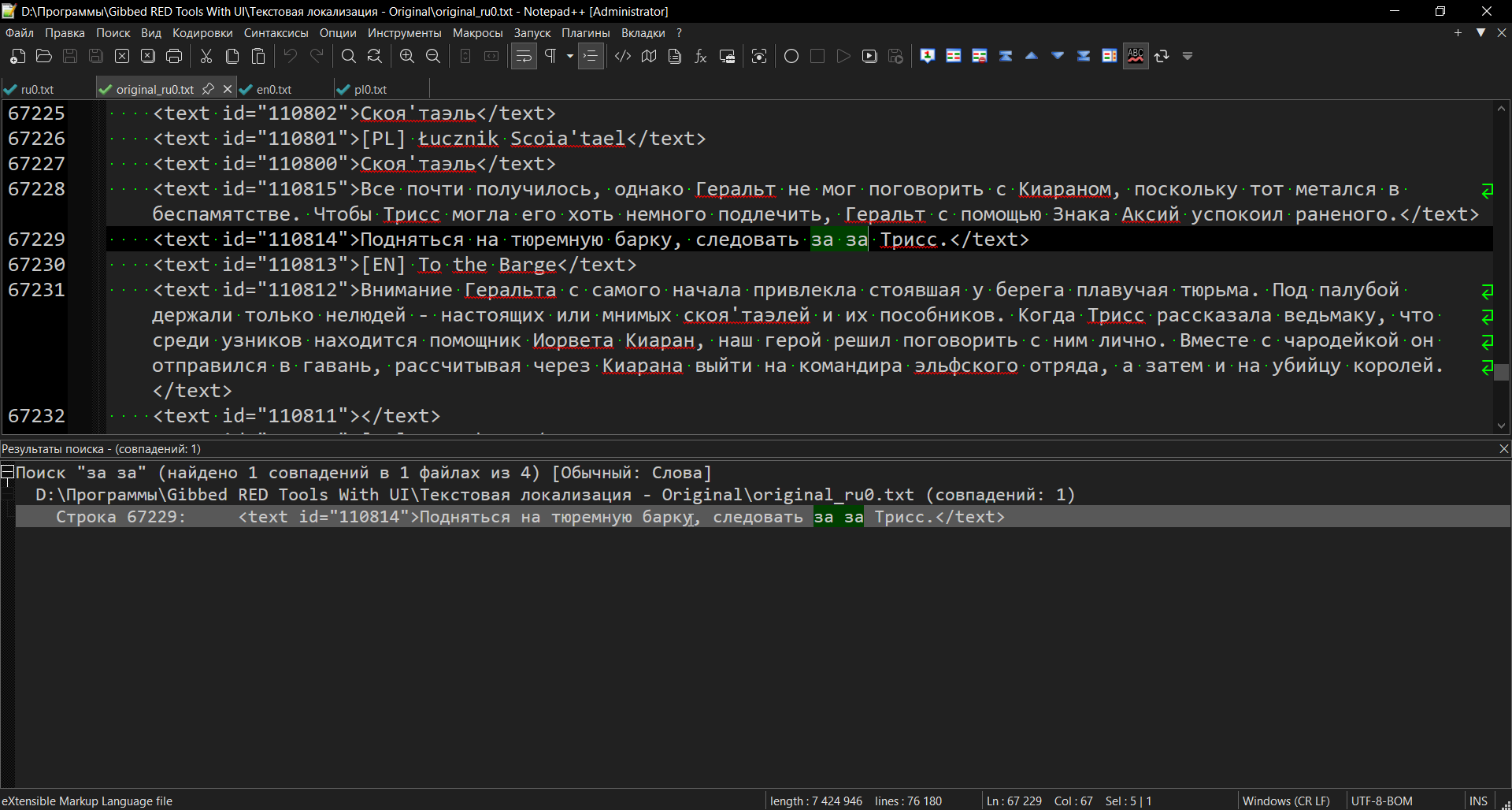Click the Compare files toolbar icon
The image size is (1512, 810).
(954, 56)
